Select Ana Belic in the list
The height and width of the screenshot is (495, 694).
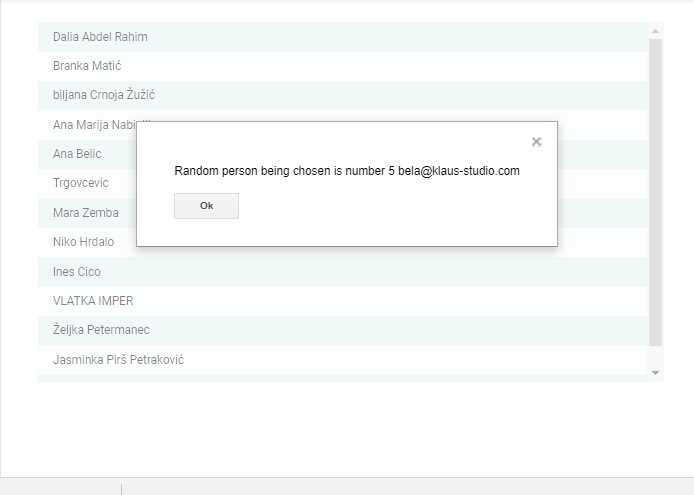click(77, 154)
